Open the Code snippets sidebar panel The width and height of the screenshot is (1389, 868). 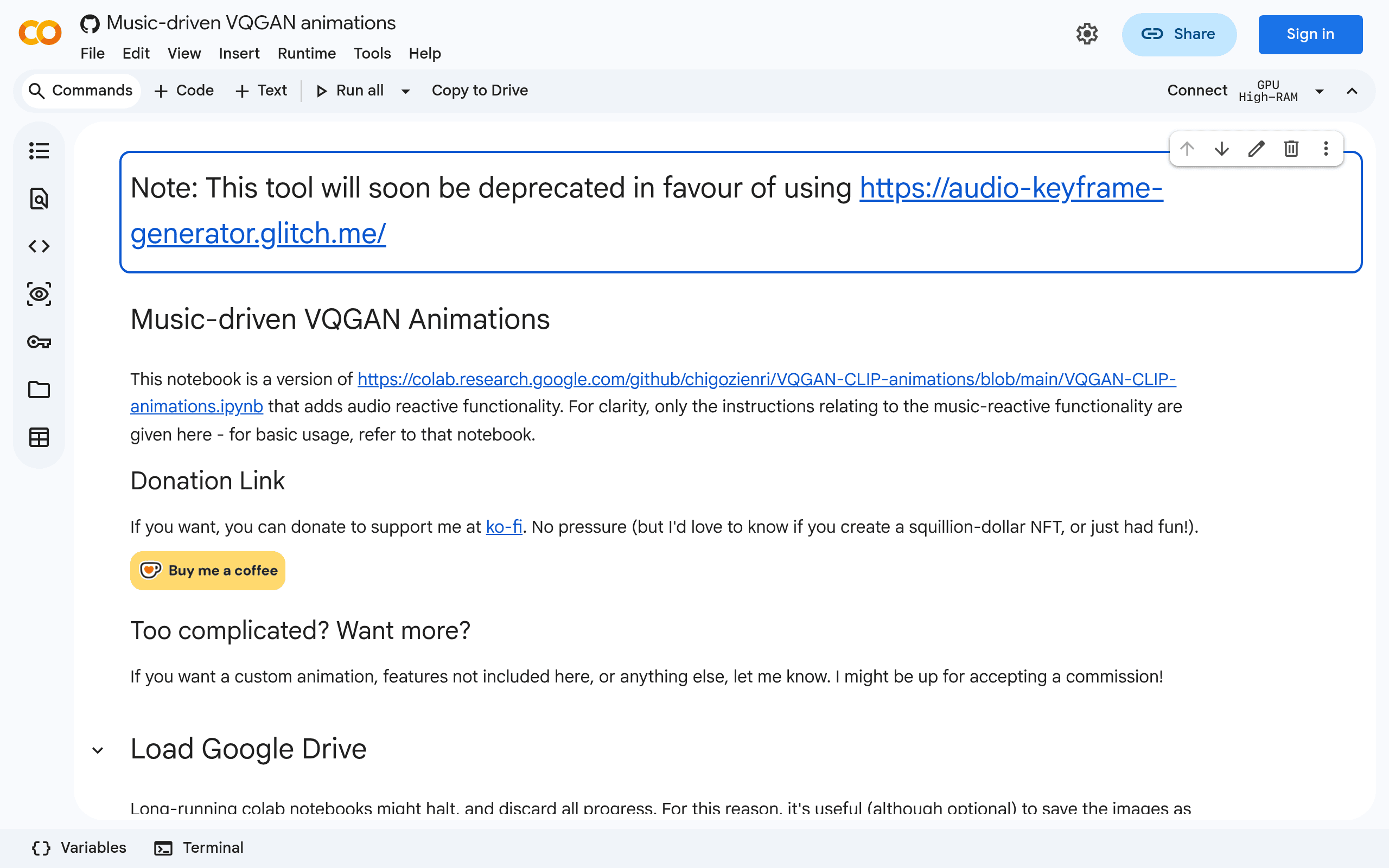[x=39, y=246]
